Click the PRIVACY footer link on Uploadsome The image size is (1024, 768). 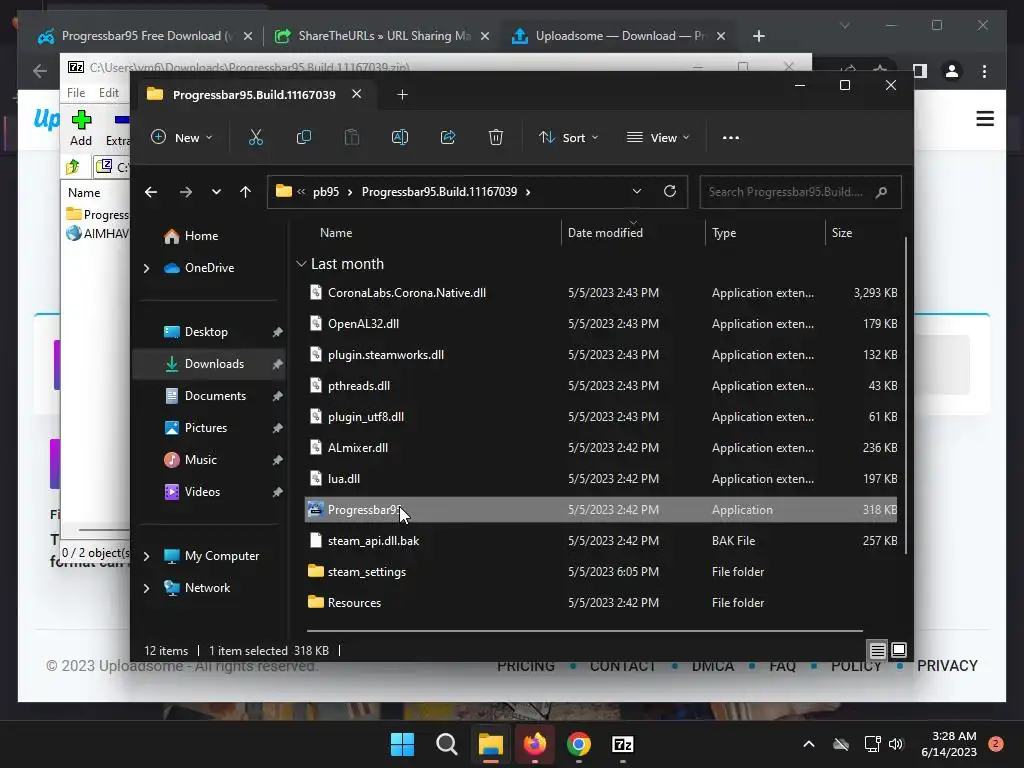point(947,666)
